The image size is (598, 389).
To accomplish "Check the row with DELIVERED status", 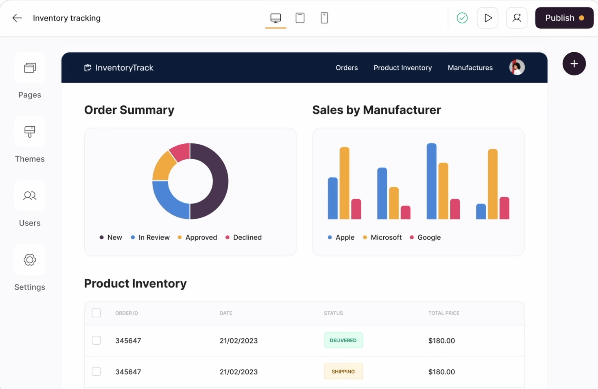I will [x=96, y=340].
